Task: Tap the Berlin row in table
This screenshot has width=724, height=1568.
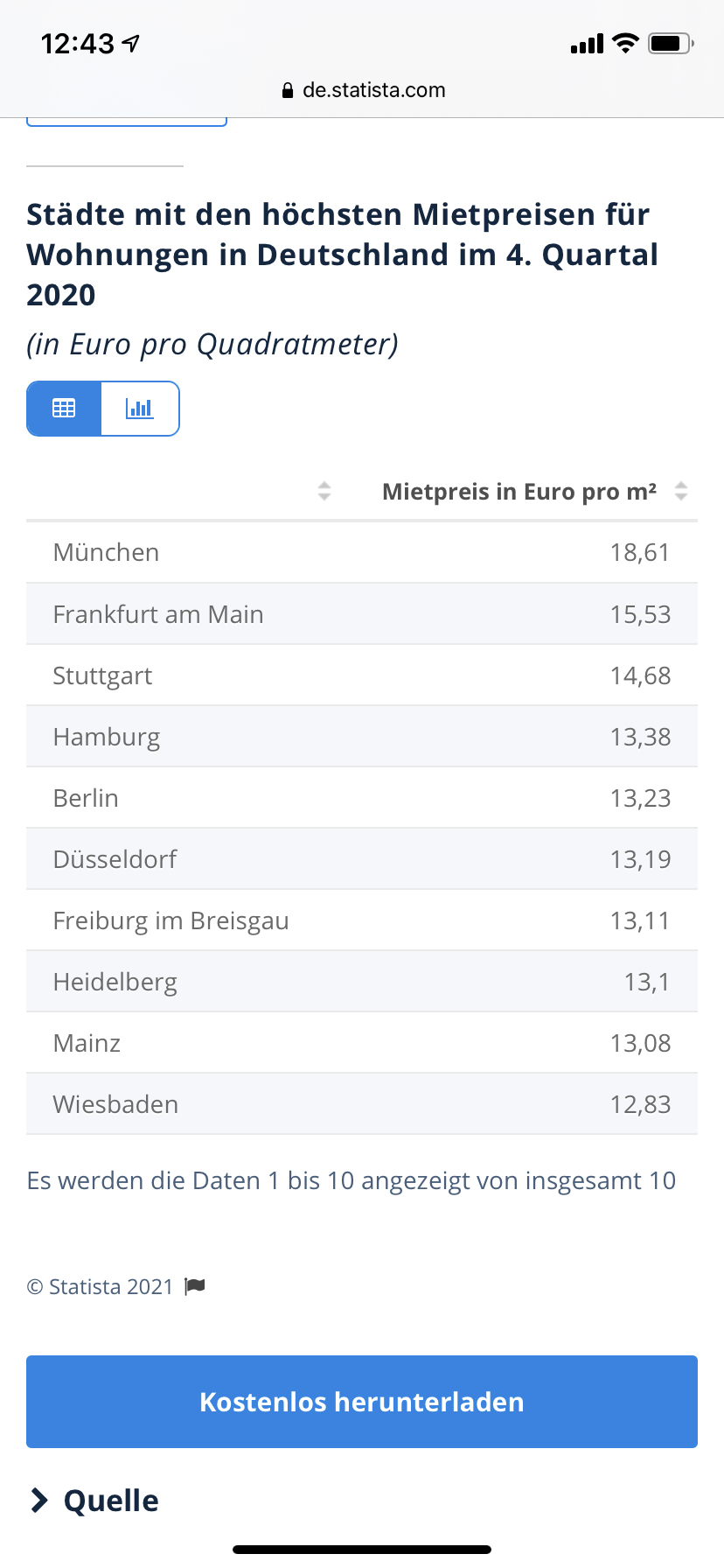Action: pyautogui.click(x=362, y=798)
